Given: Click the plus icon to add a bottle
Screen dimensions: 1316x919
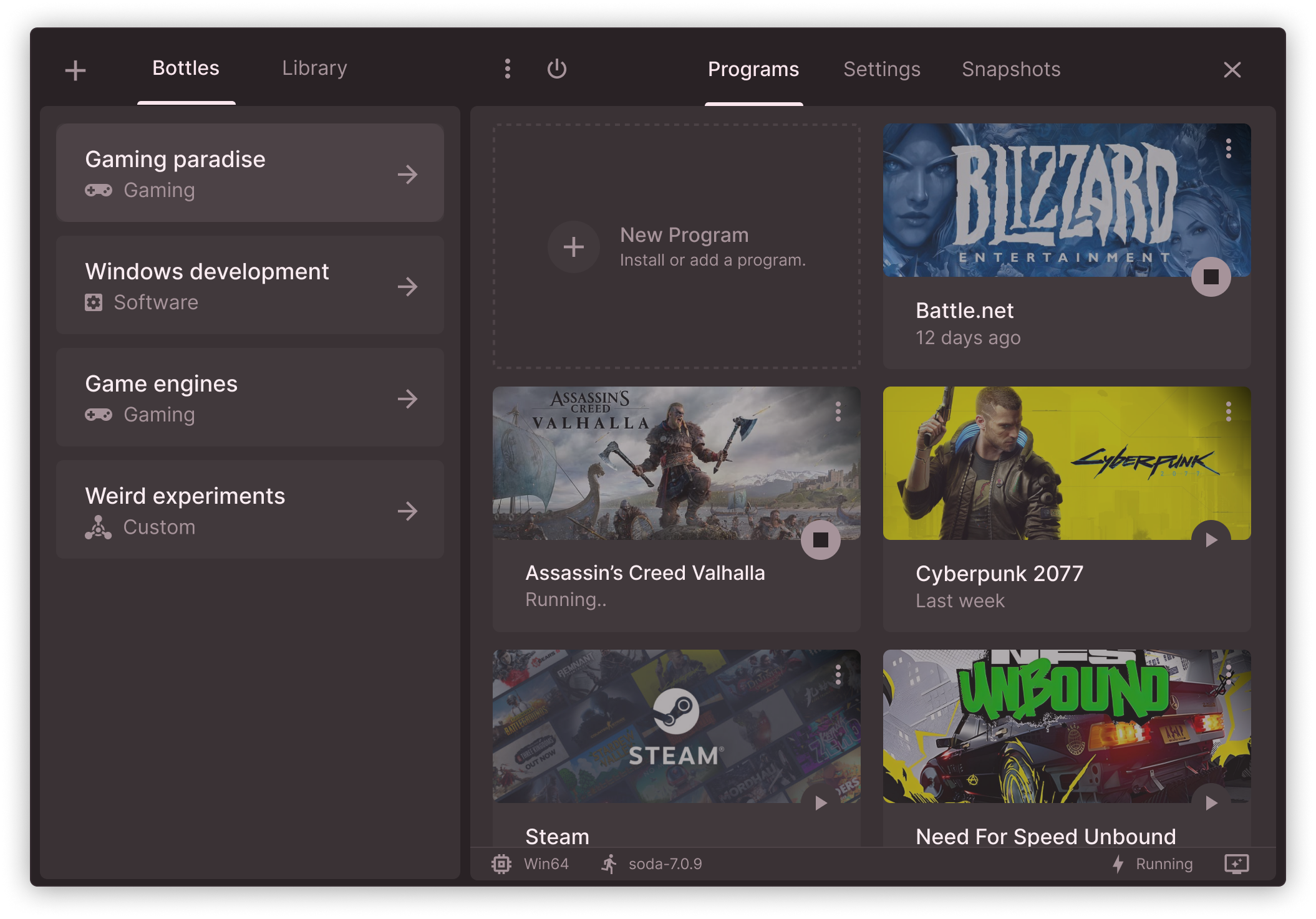Looking at the screenshot, I should point(75,70).
